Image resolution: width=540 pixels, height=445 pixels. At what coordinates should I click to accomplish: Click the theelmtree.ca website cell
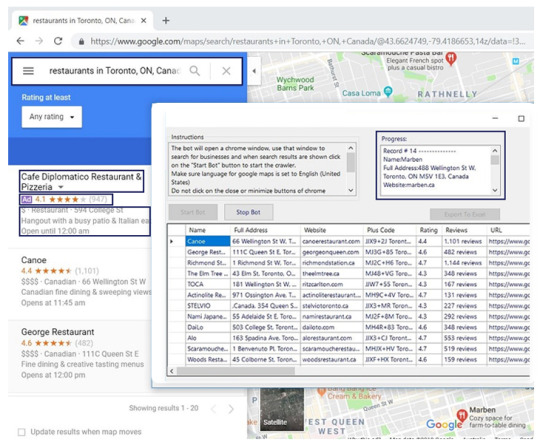click(x=332, y=273)
